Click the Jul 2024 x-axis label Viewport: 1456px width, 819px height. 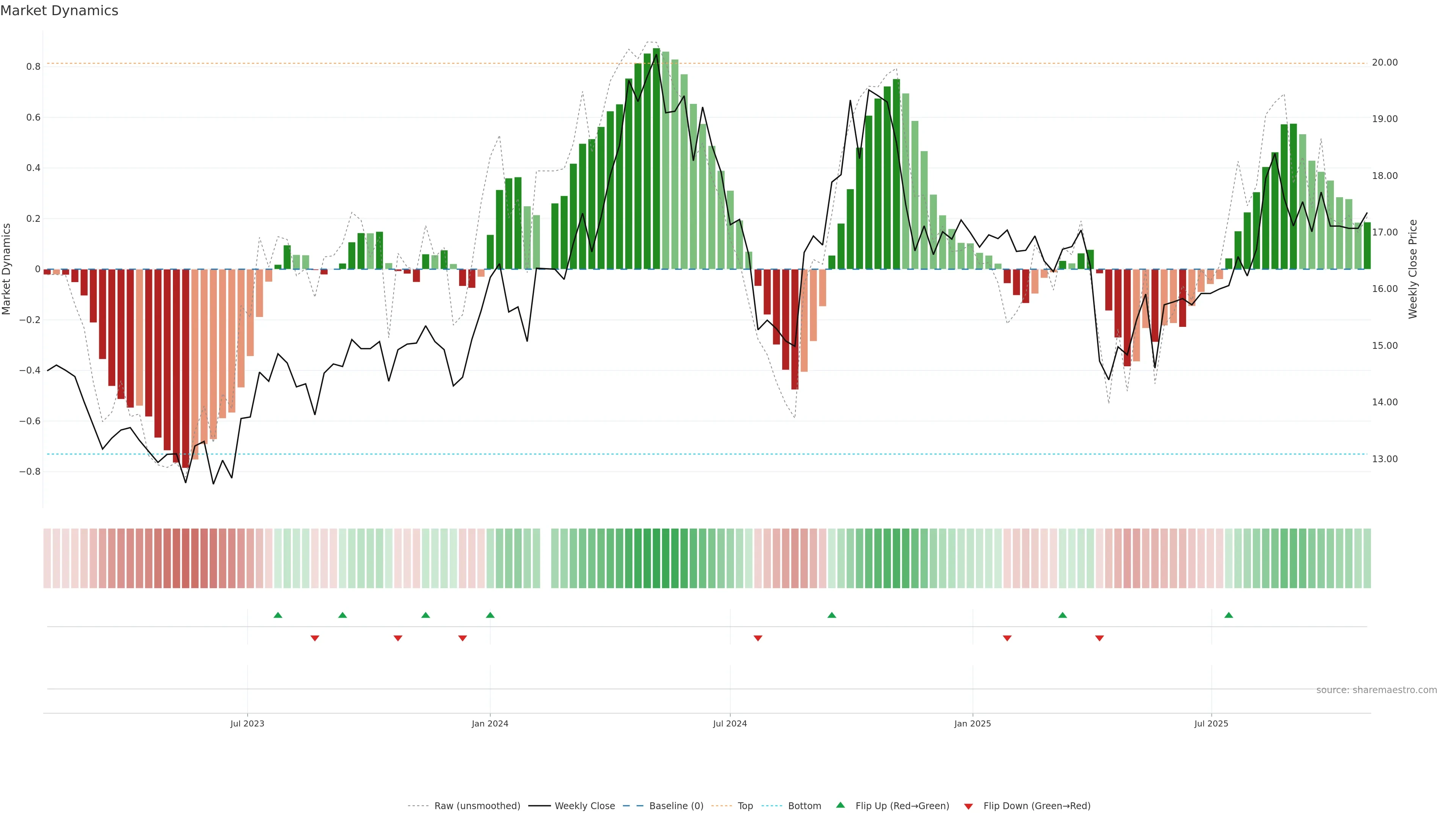click(x=730, y=723)
